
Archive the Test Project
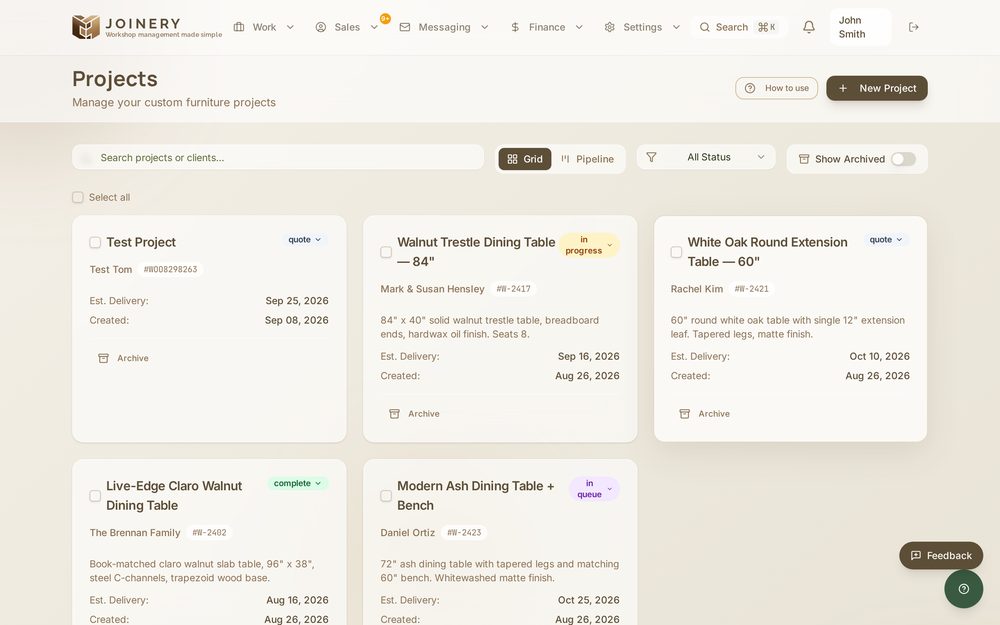tap(123, 358)
